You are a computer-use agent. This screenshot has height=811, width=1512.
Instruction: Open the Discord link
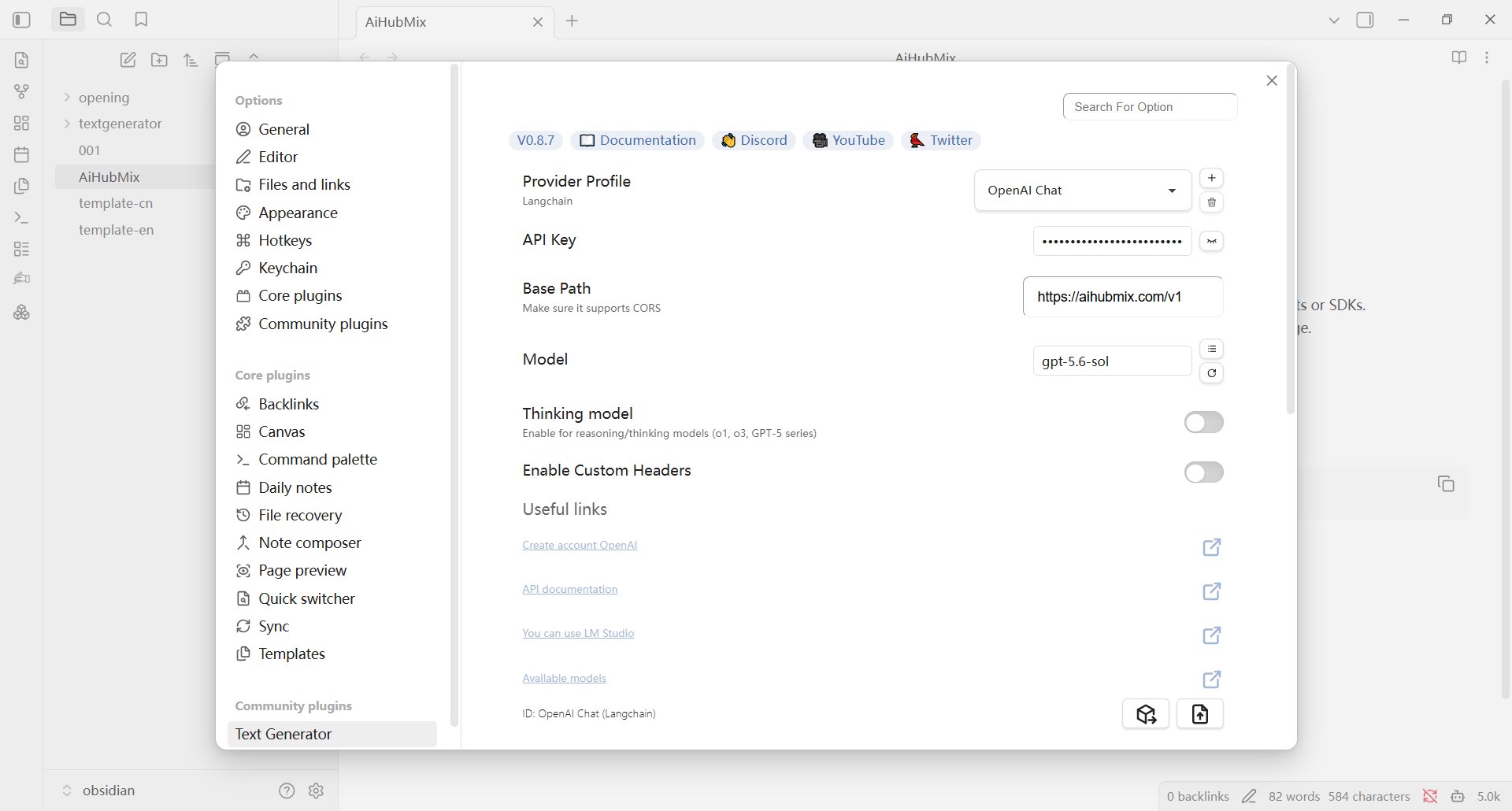coord(754,140)
